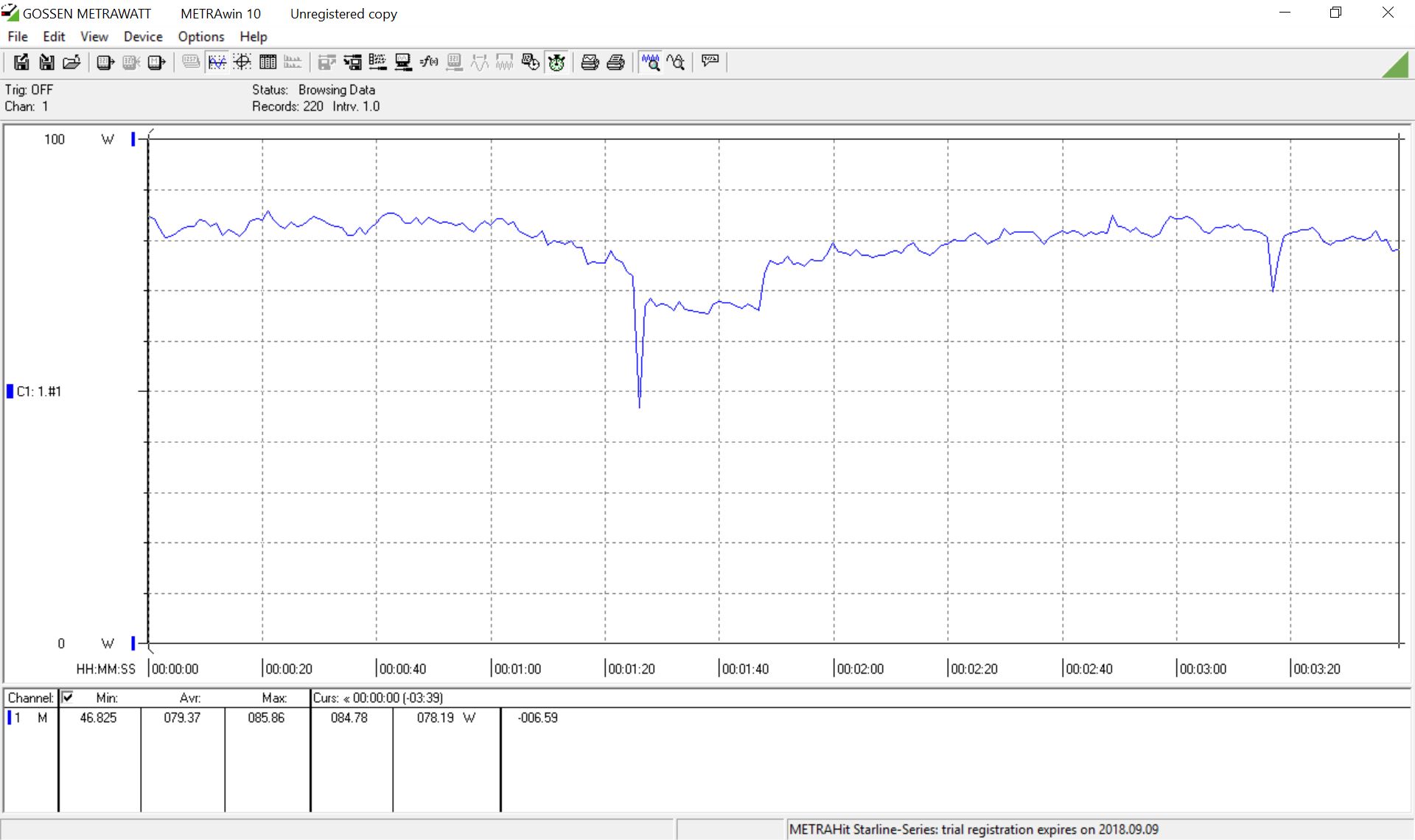Click the f(x) math function icon
The image size is (1415, 840).
pyautogui.click(x=428, y=63)
